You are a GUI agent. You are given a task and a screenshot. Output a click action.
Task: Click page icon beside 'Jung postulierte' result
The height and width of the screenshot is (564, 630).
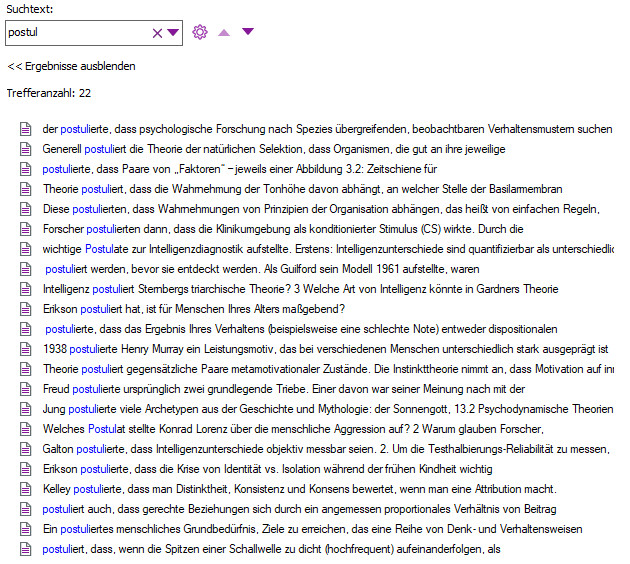point(26,409)
